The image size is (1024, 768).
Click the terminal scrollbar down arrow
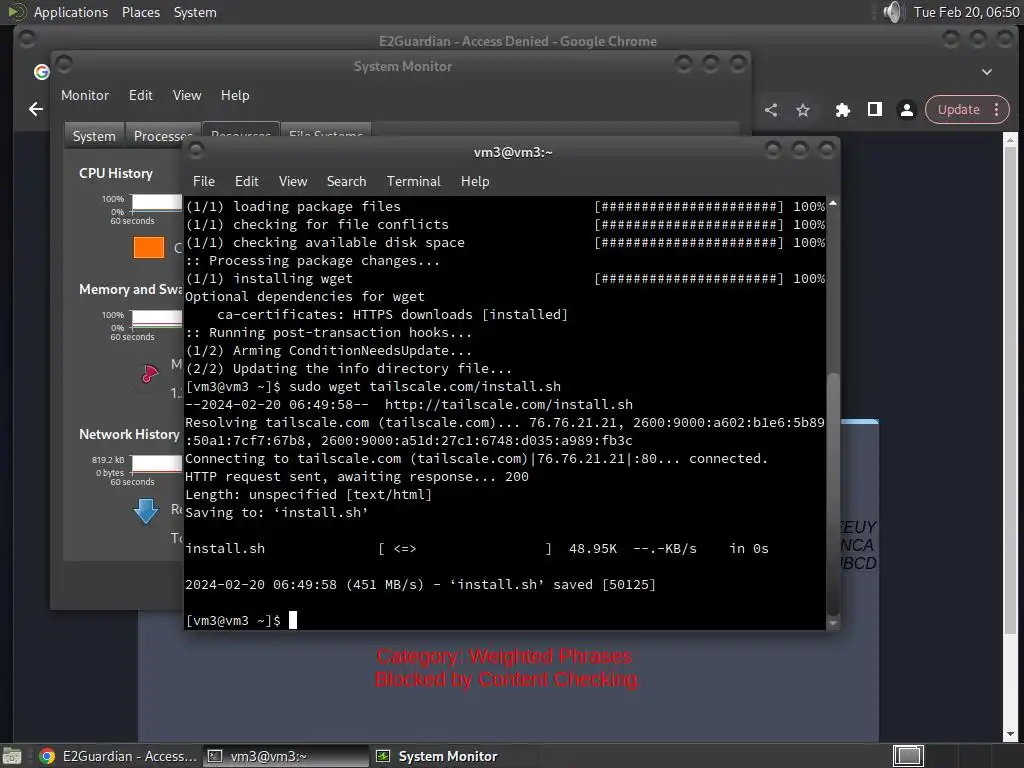pyautogui.click(x=833, y=623)
